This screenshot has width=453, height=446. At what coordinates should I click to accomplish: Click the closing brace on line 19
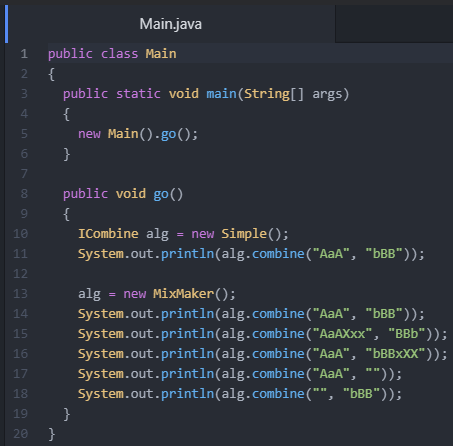(67, 414)
